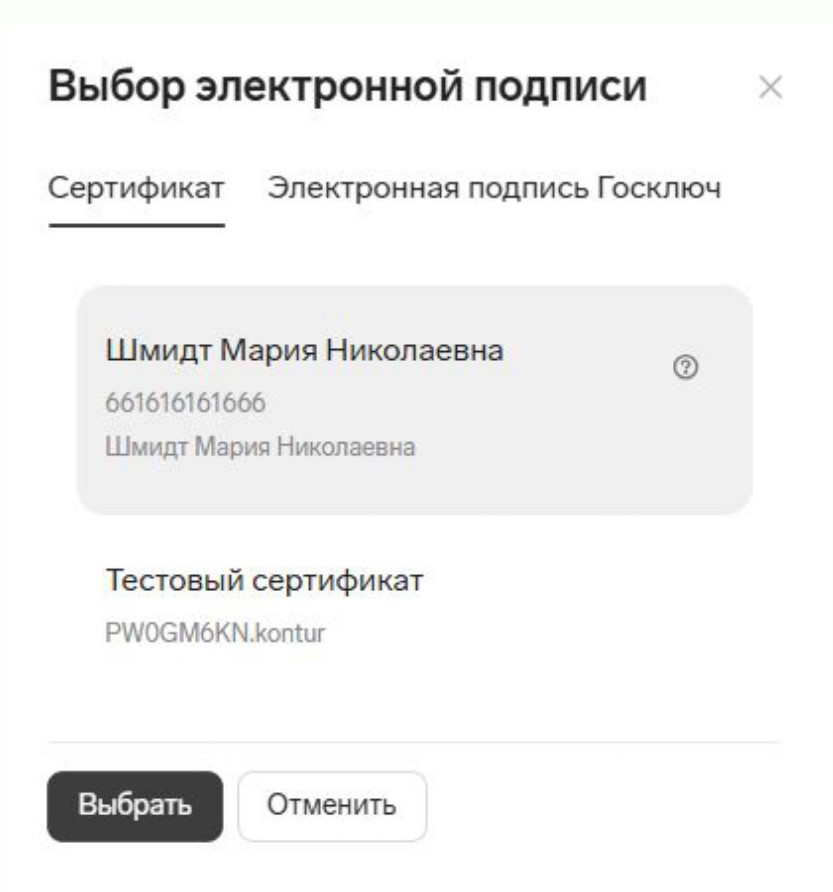Viewport: 833px width, 892px height.
Task: Click the word подписи in the dialog title
Action: [560, 88]
